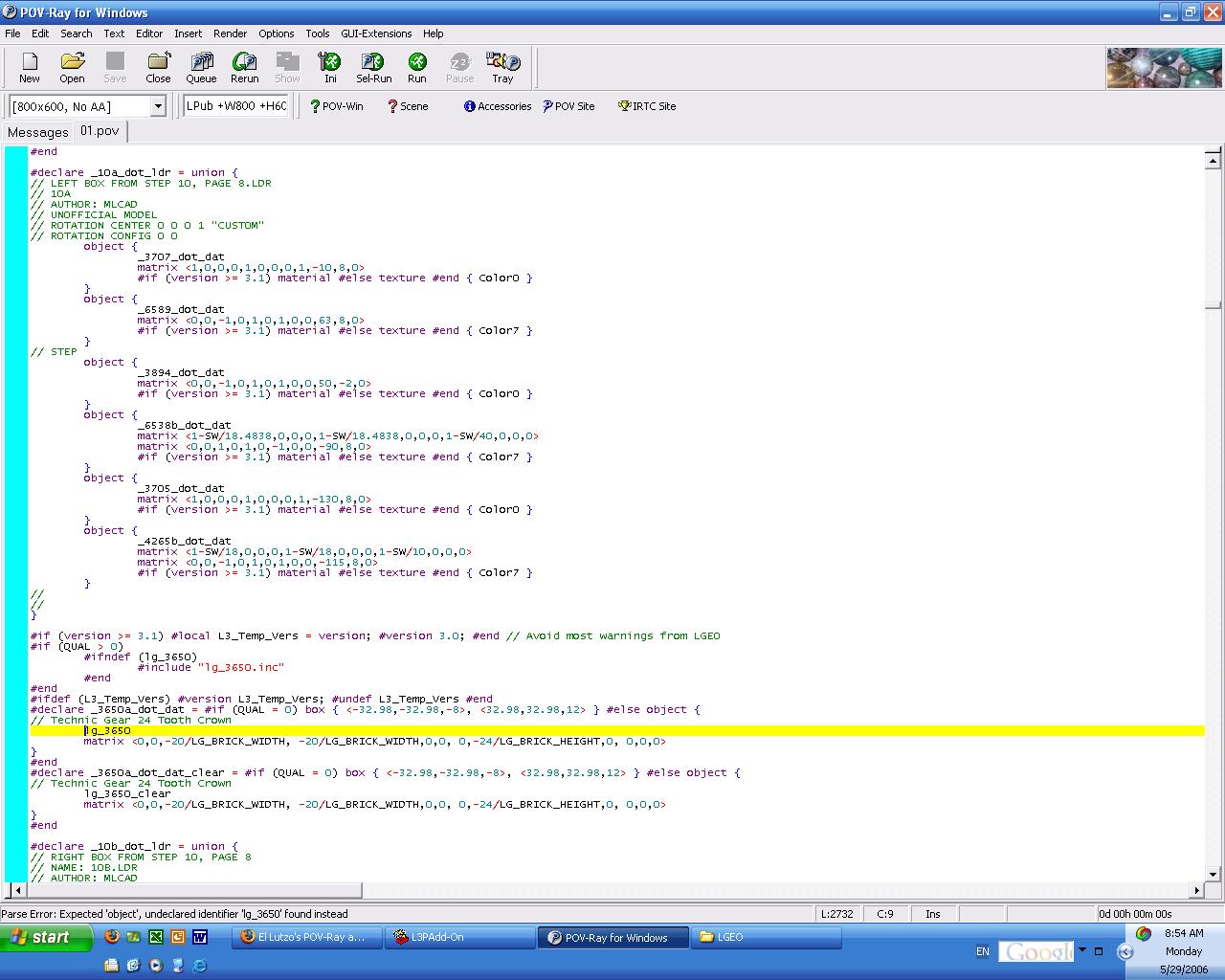Switch to the Messages tab
This screenshot has width=1225, height=980.
pos(38,132)
